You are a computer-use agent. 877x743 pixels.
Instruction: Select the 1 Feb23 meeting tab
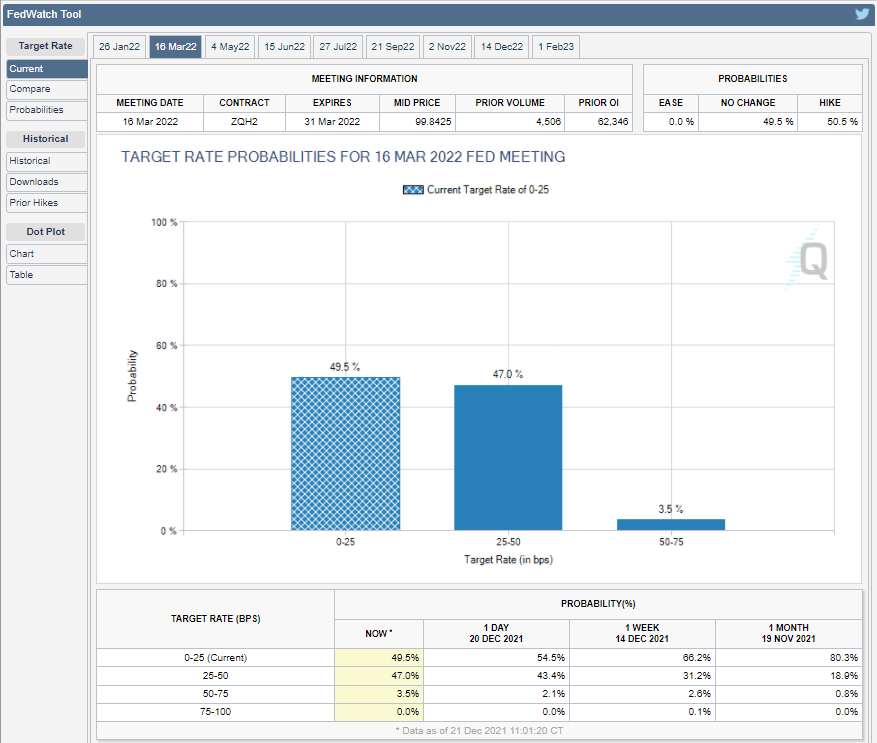(x=555, y=47)
